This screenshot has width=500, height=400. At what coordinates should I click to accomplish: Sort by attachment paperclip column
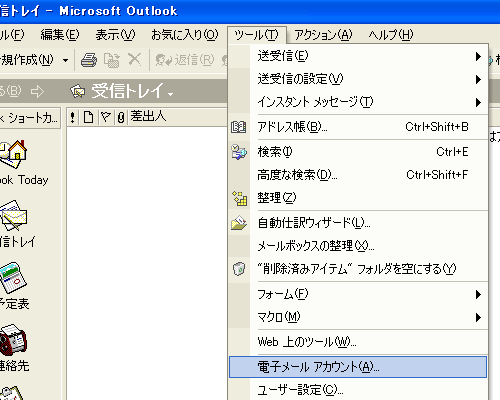[121, 117]
